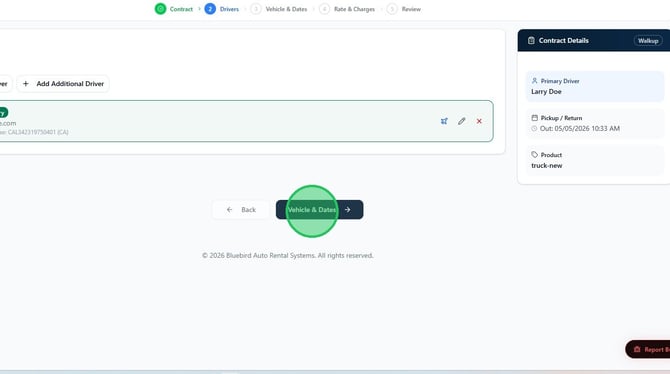Viewport: 670px width, 374px height.
Task: Remove the driver with the red X icon
Action: (x=479, y=121)
